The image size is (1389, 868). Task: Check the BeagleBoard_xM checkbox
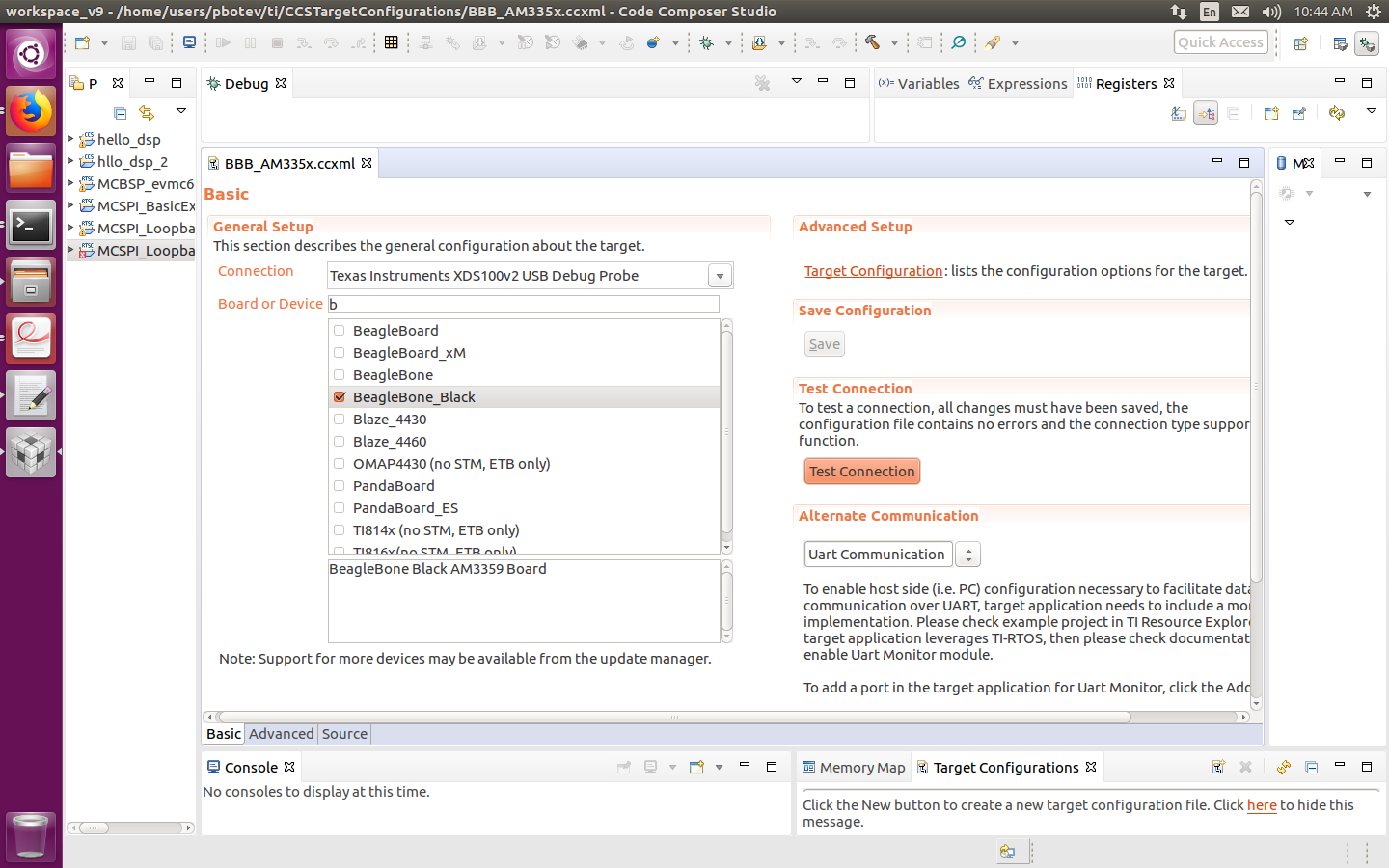(x=340, y=353)
